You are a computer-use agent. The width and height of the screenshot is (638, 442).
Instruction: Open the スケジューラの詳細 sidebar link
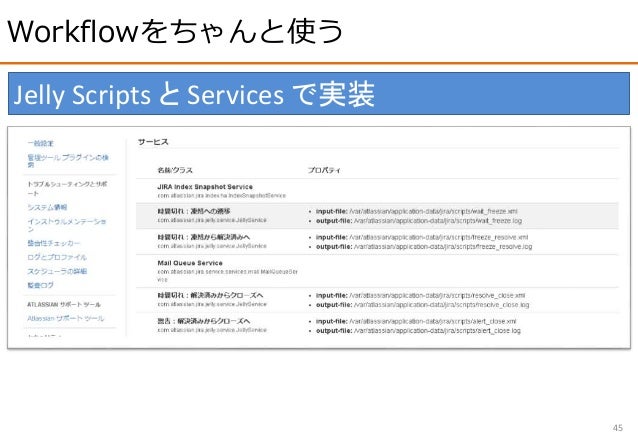(57, 271)
